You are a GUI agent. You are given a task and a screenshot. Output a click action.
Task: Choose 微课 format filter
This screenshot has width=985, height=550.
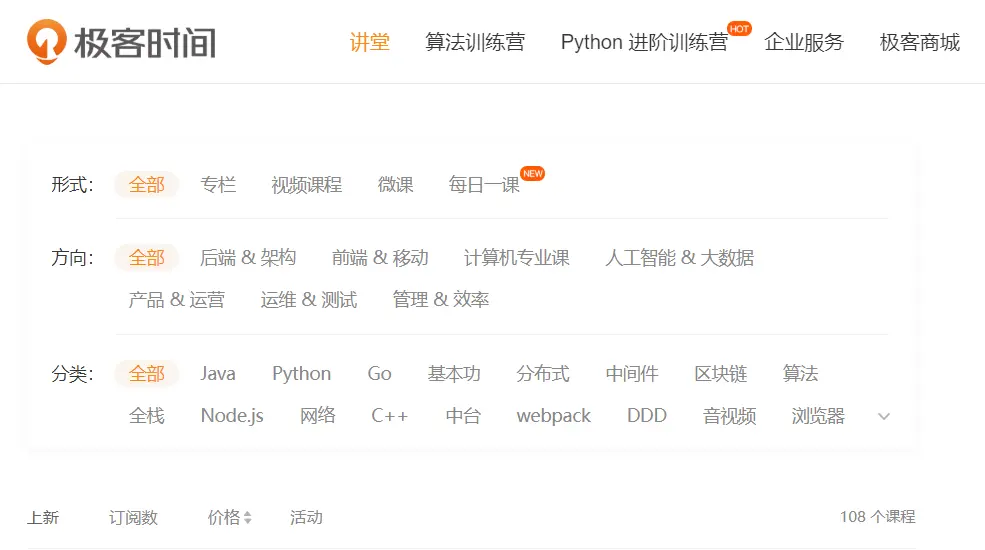point(395,185)
